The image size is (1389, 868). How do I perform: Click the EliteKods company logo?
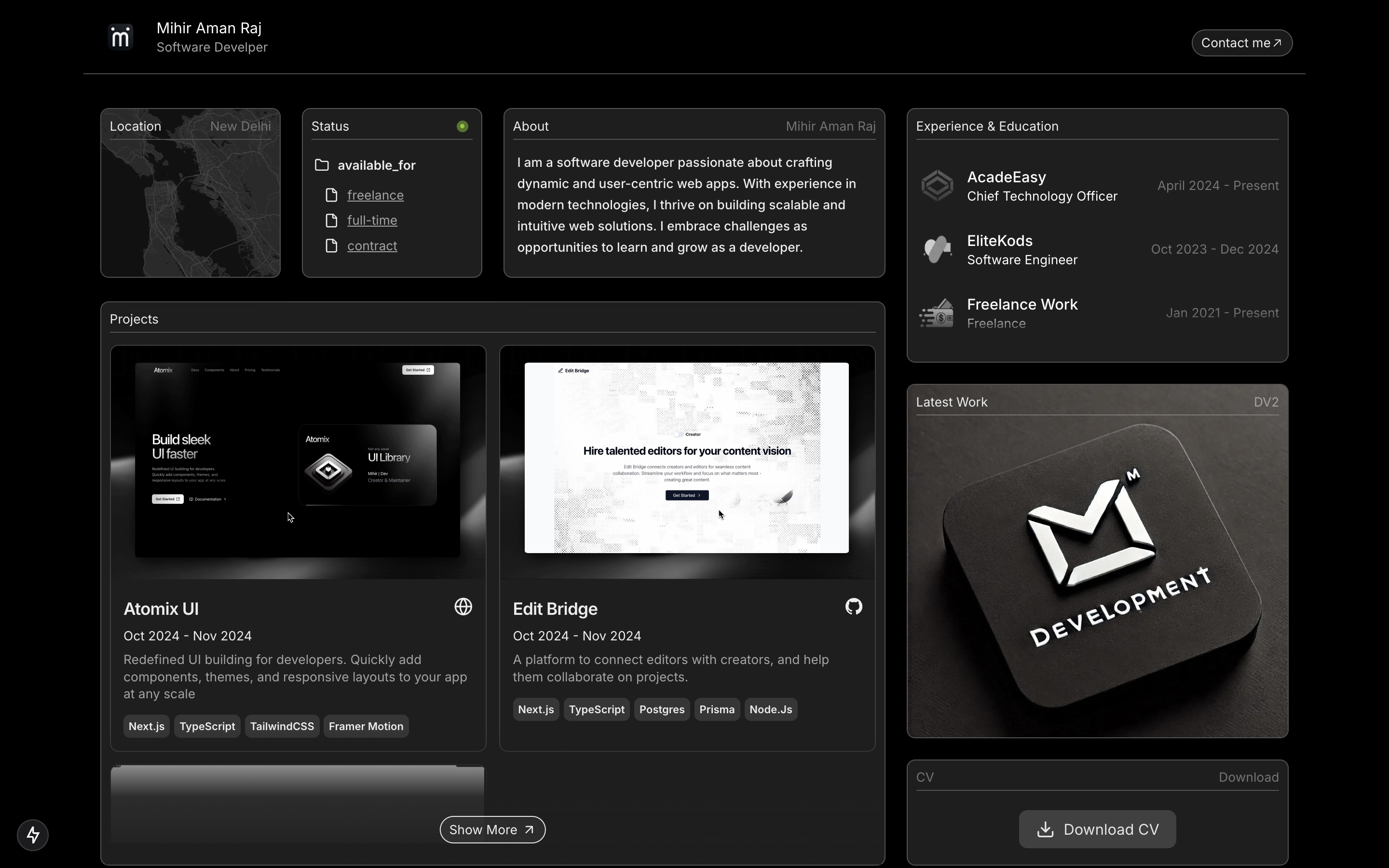coord(936,248)
